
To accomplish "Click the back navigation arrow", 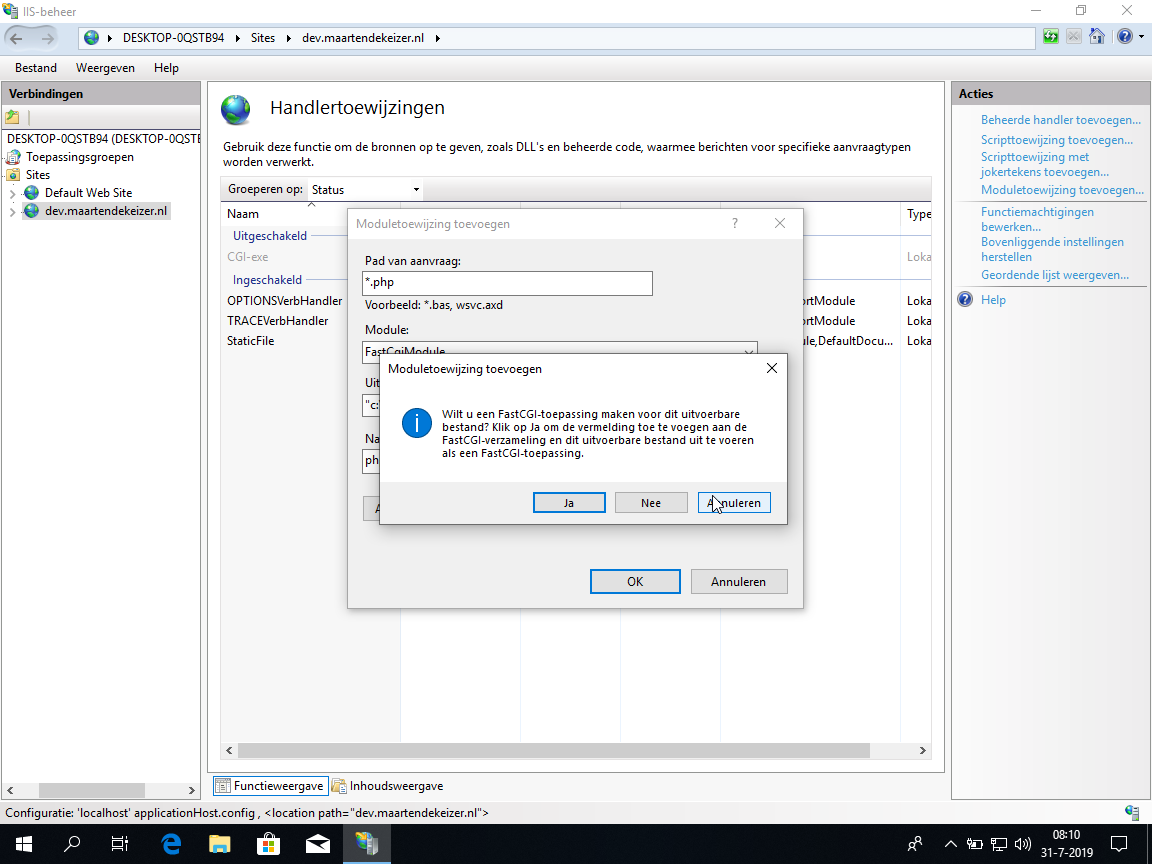I will 16,38.
